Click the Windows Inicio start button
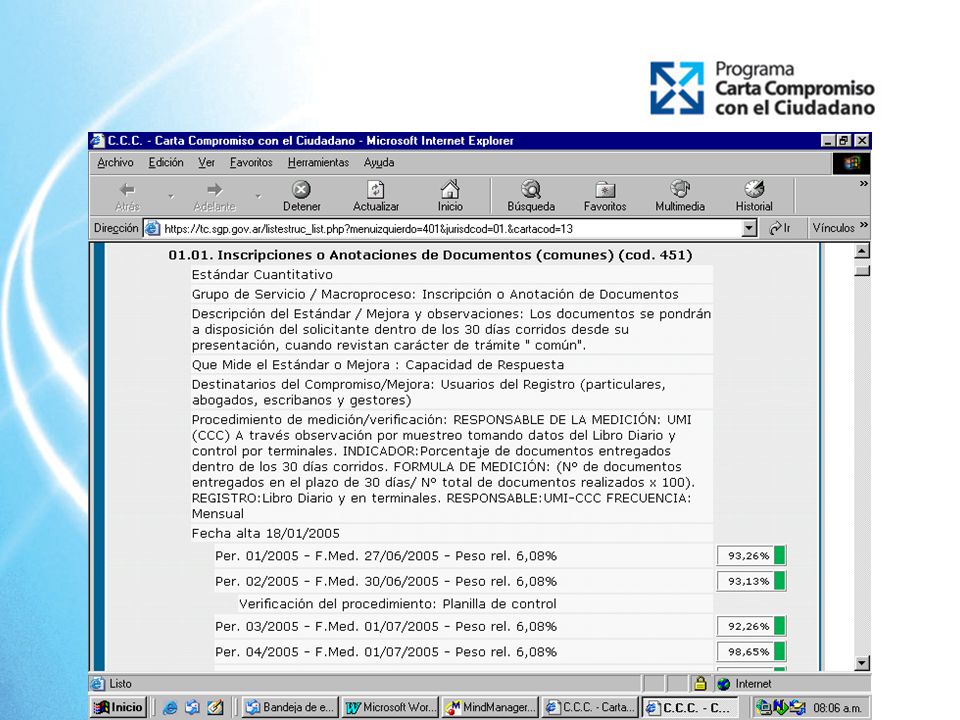This screenshot has width=960, height=720. pos(118,707)
